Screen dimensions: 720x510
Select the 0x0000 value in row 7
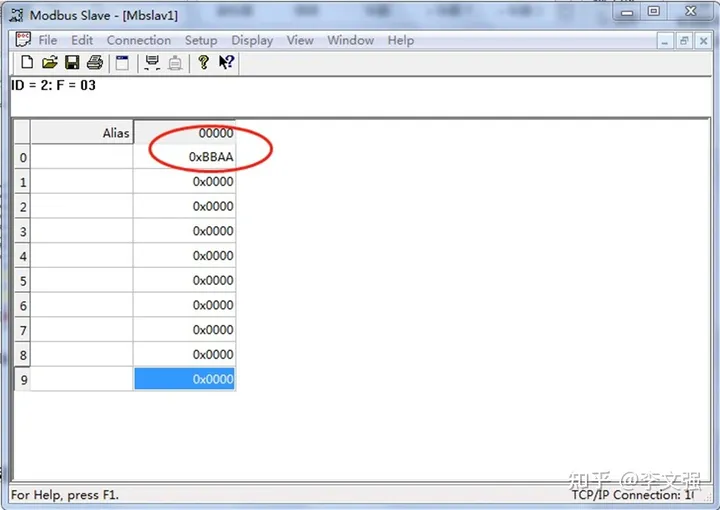(185, 330)
